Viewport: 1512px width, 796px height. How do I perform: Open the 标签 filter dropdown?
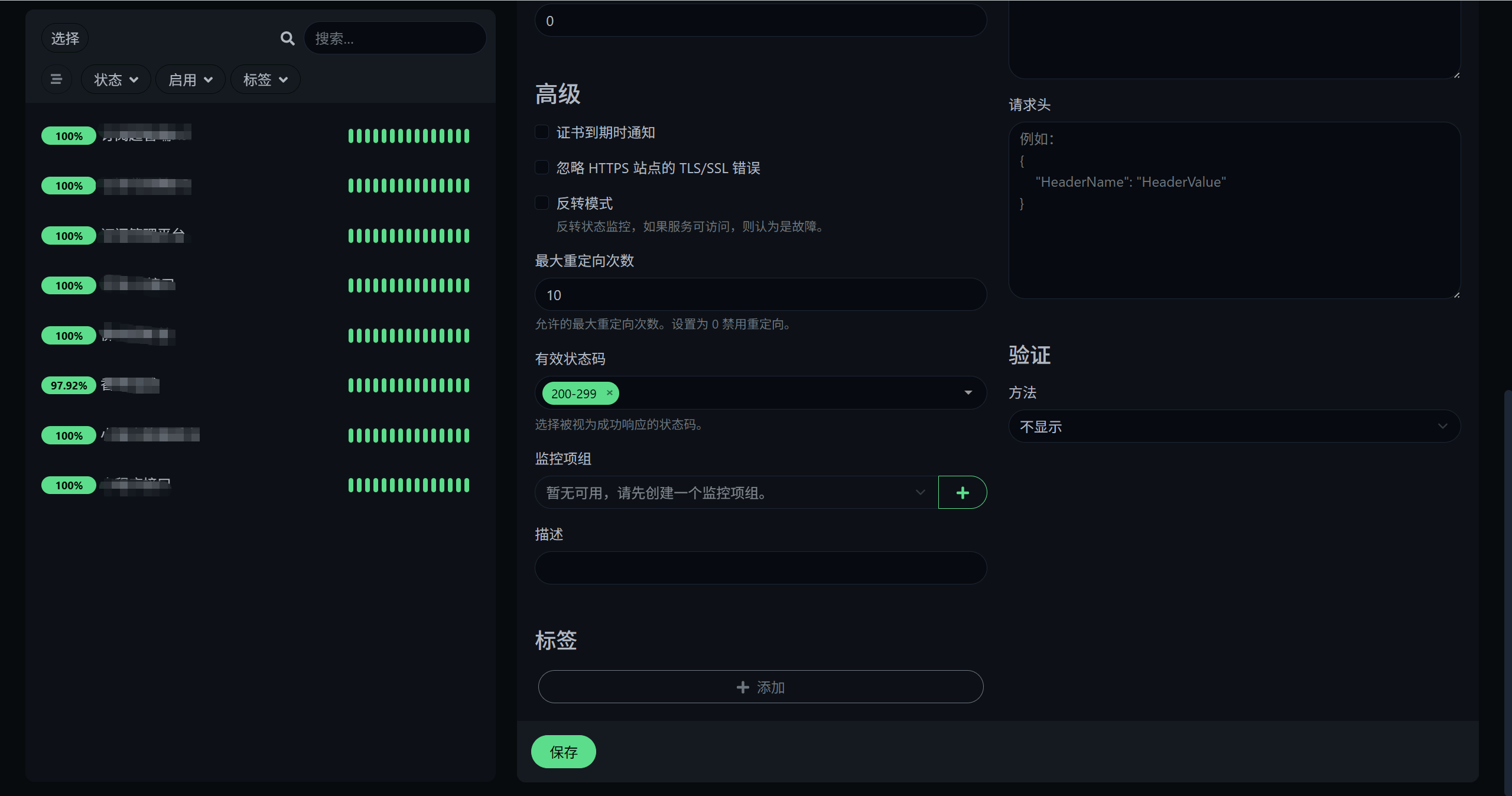click(265, 79)
